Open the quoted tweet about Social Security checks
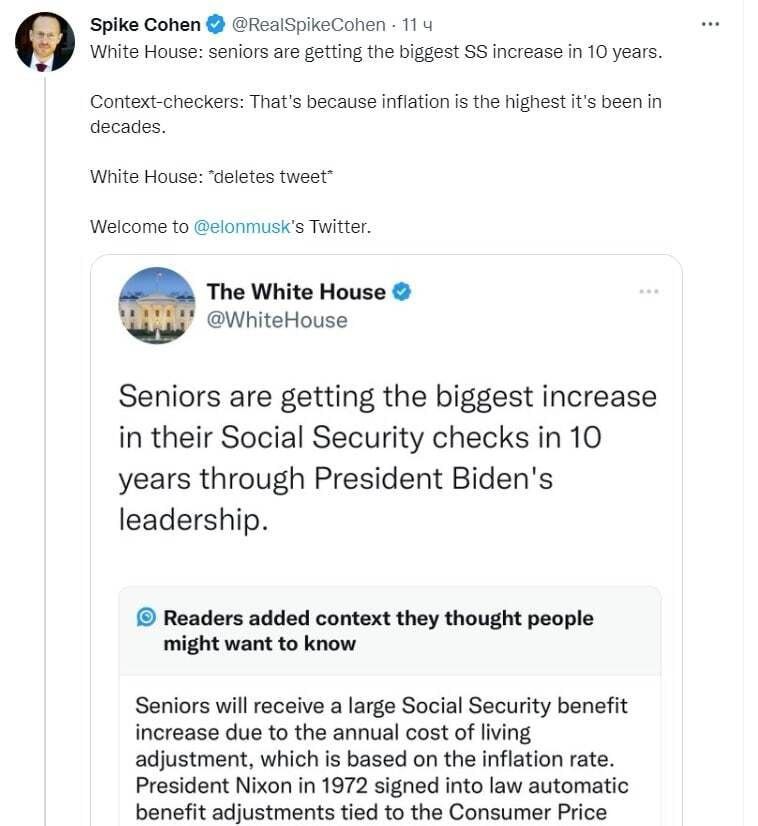758x826 pixels. [387, 457]
